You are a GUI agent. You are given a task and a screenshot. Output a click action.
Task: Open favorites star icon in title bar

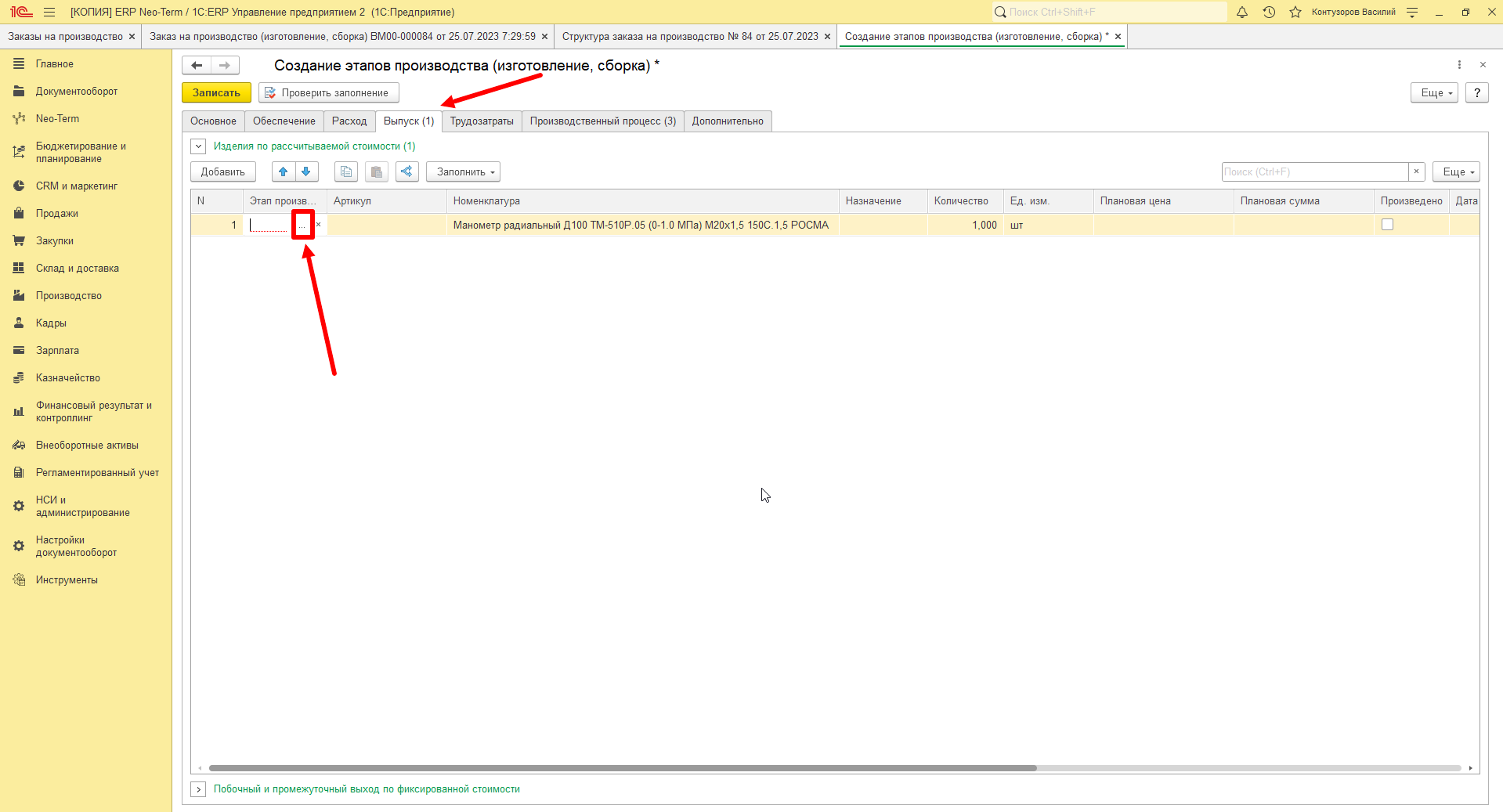(1295, 12)
